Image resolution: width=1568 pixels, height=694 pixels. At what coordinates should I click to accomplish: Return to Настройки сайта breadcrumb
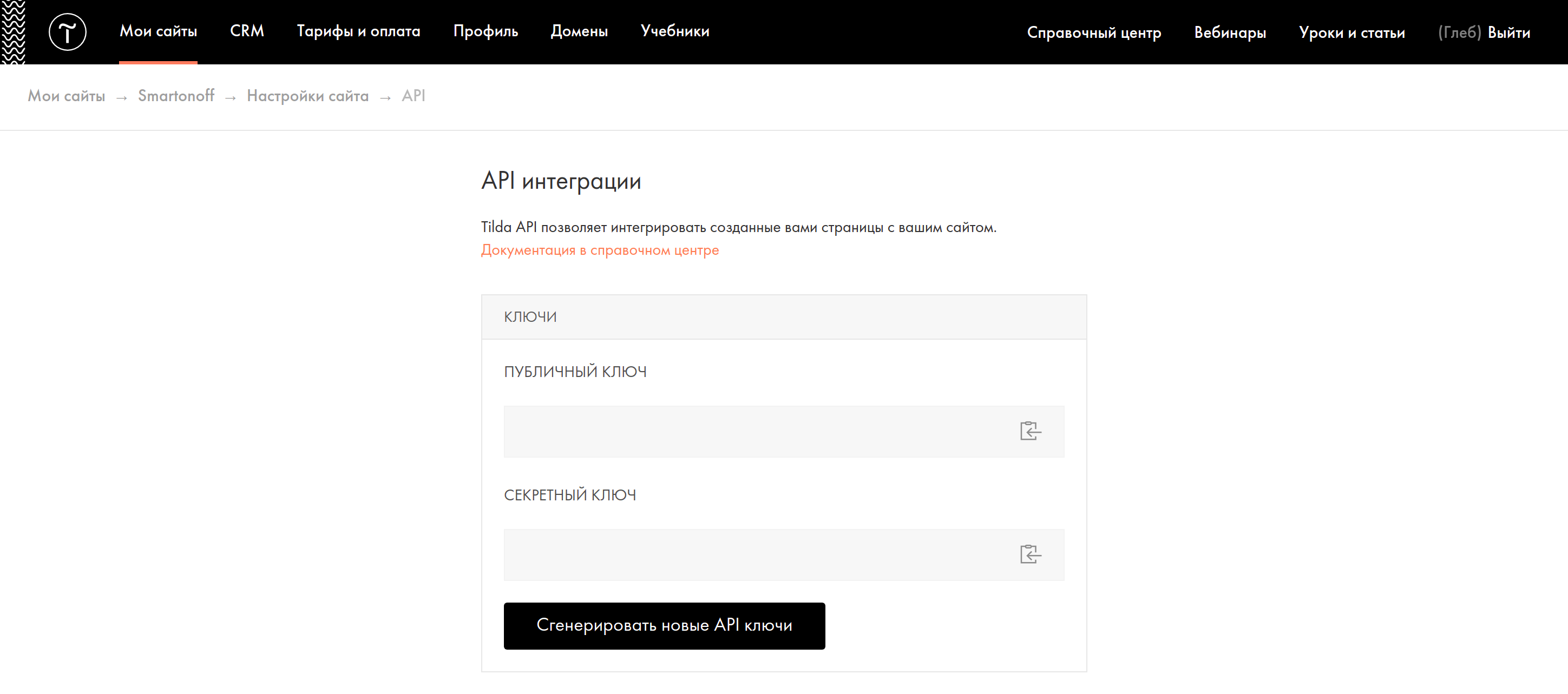click(x=307, y=96)
